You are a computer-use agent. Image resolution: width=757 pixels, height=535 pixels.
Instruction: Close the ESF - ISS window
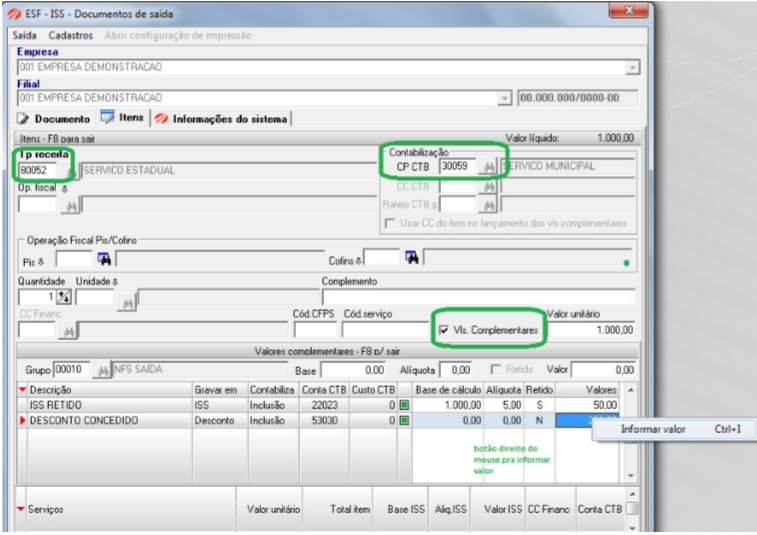click(628, 10)
